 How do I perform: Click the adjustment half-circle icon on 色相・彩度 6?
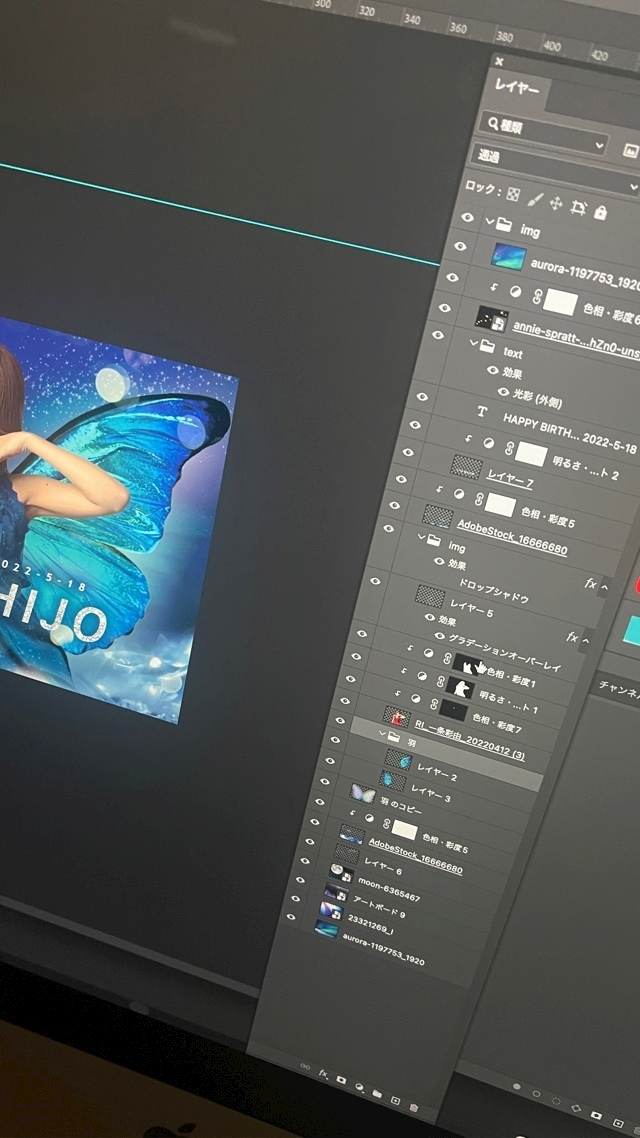click(516, 292)
